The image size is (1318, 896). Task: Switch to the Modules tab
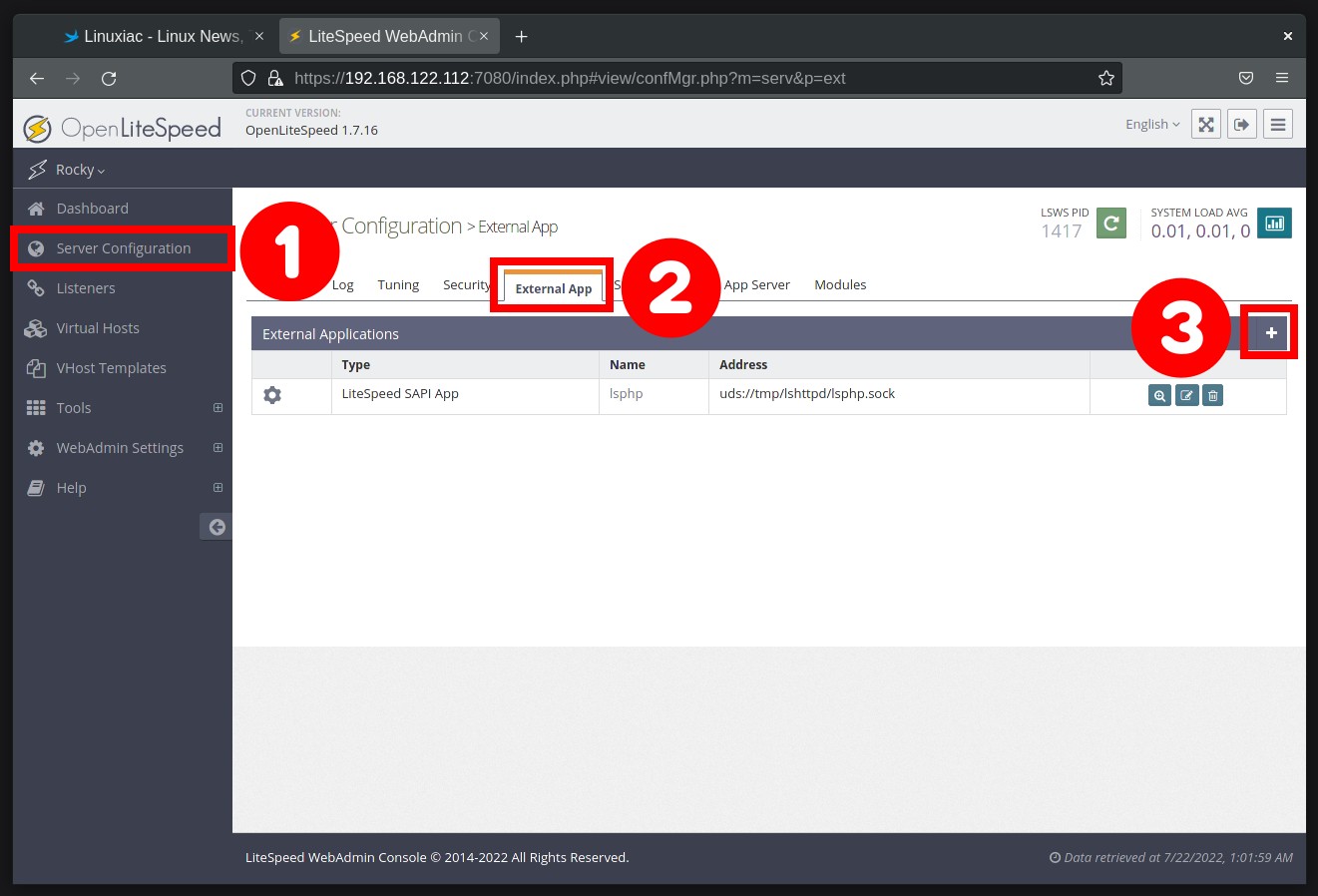pos(840,284)
